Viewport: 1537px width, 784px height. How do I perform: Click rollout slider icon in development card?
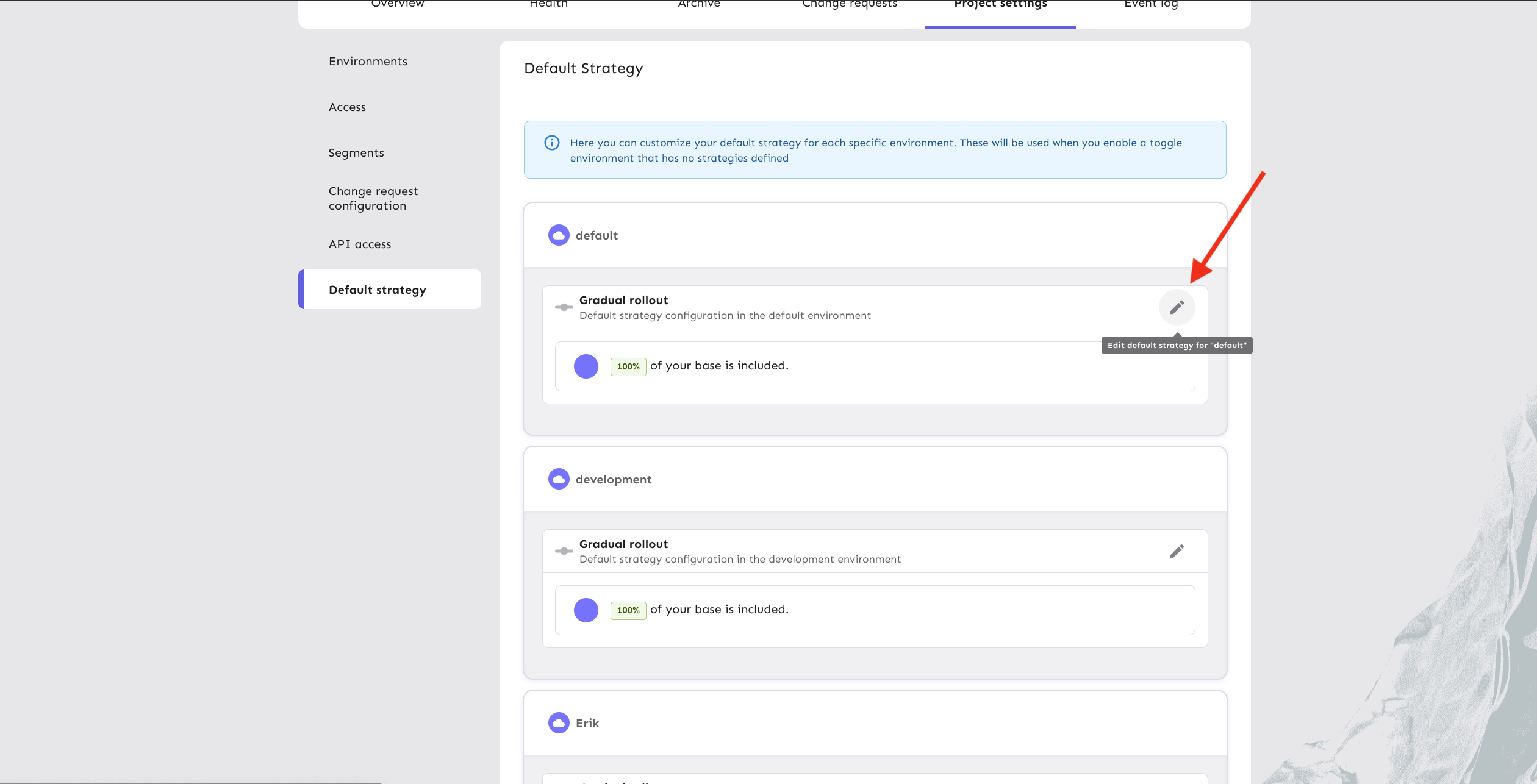coord(564,551)
